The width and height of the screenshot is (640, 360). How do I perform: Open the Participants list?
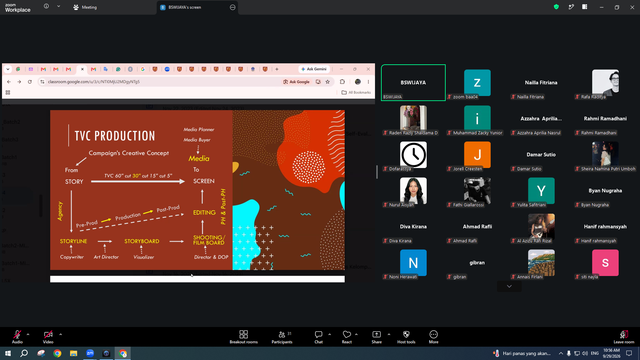point(282,337)
